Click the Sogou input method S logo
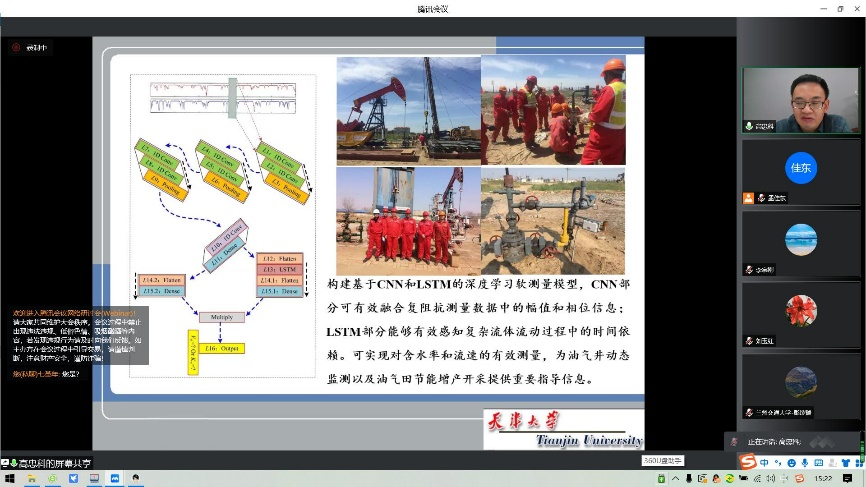The height and width of the screenshot is (487, 866). 748,461
